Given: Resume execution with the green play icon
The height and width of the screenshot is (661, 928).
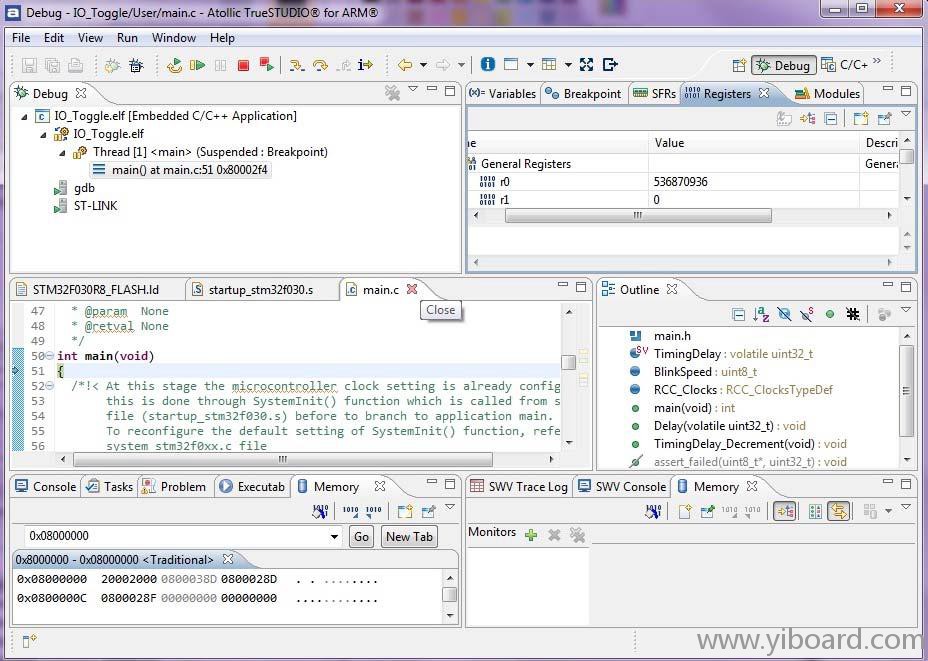Looking at the screenshot, I should click(x=197, y=65).
